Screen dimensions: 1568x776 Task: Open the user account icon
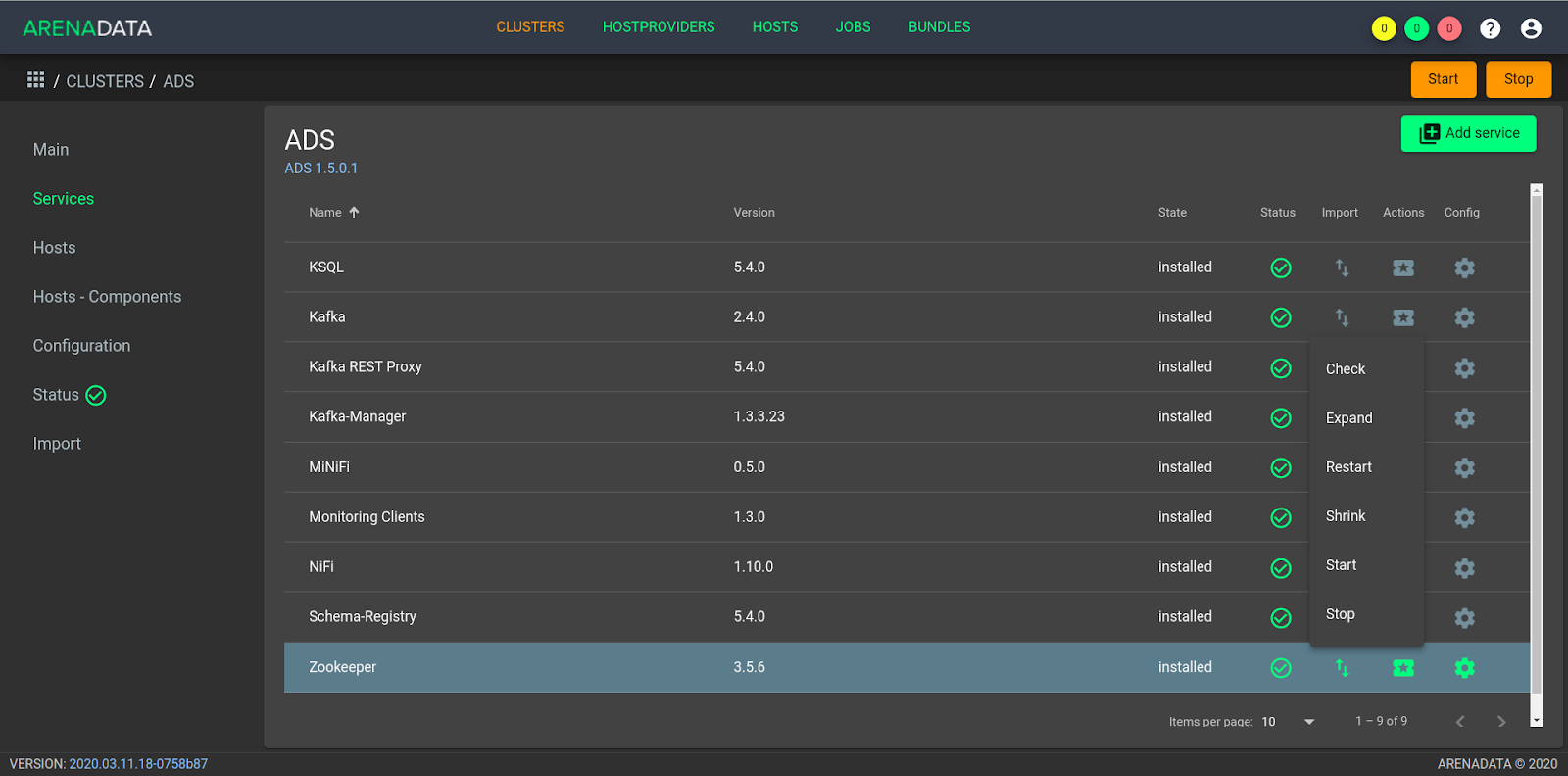[x=1531, y=28]
